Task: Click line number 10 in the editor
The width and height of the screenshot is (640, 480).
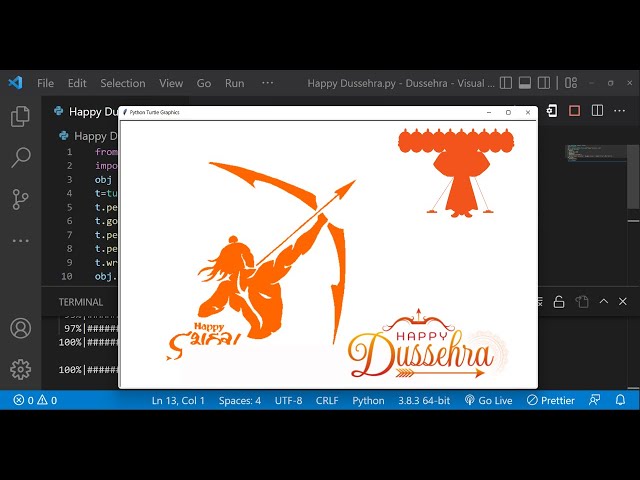Action: click(67, 276)
